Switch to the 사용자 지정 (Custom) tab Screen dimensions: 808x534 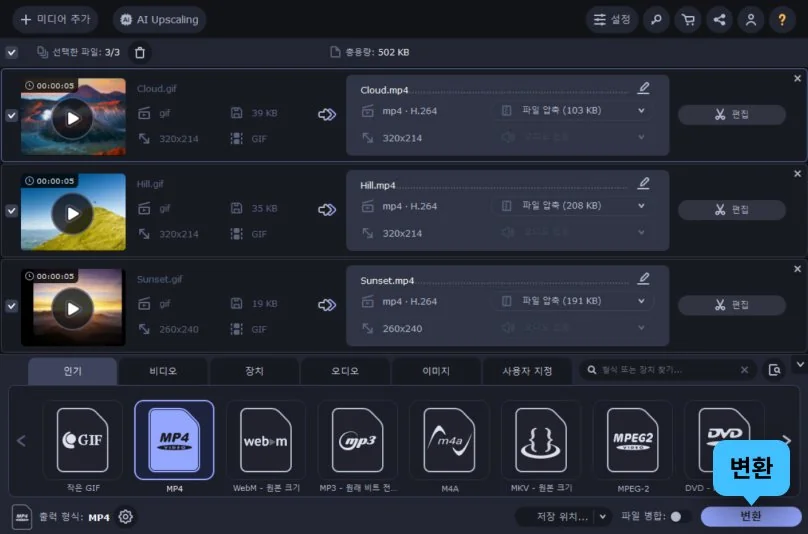tap(527, 371)
